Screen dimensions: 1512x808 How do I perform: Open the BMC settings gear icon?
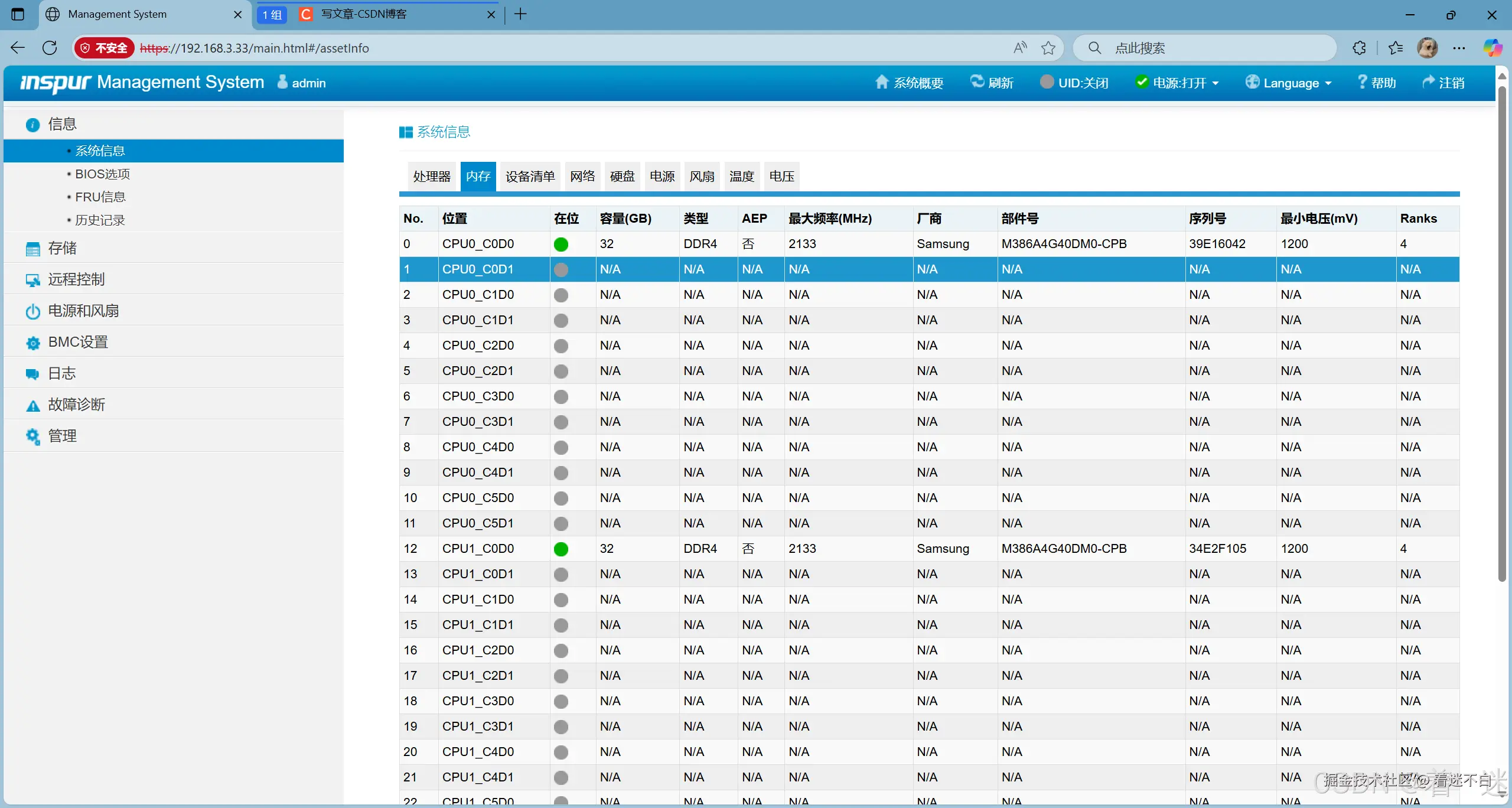pos(32,343)
